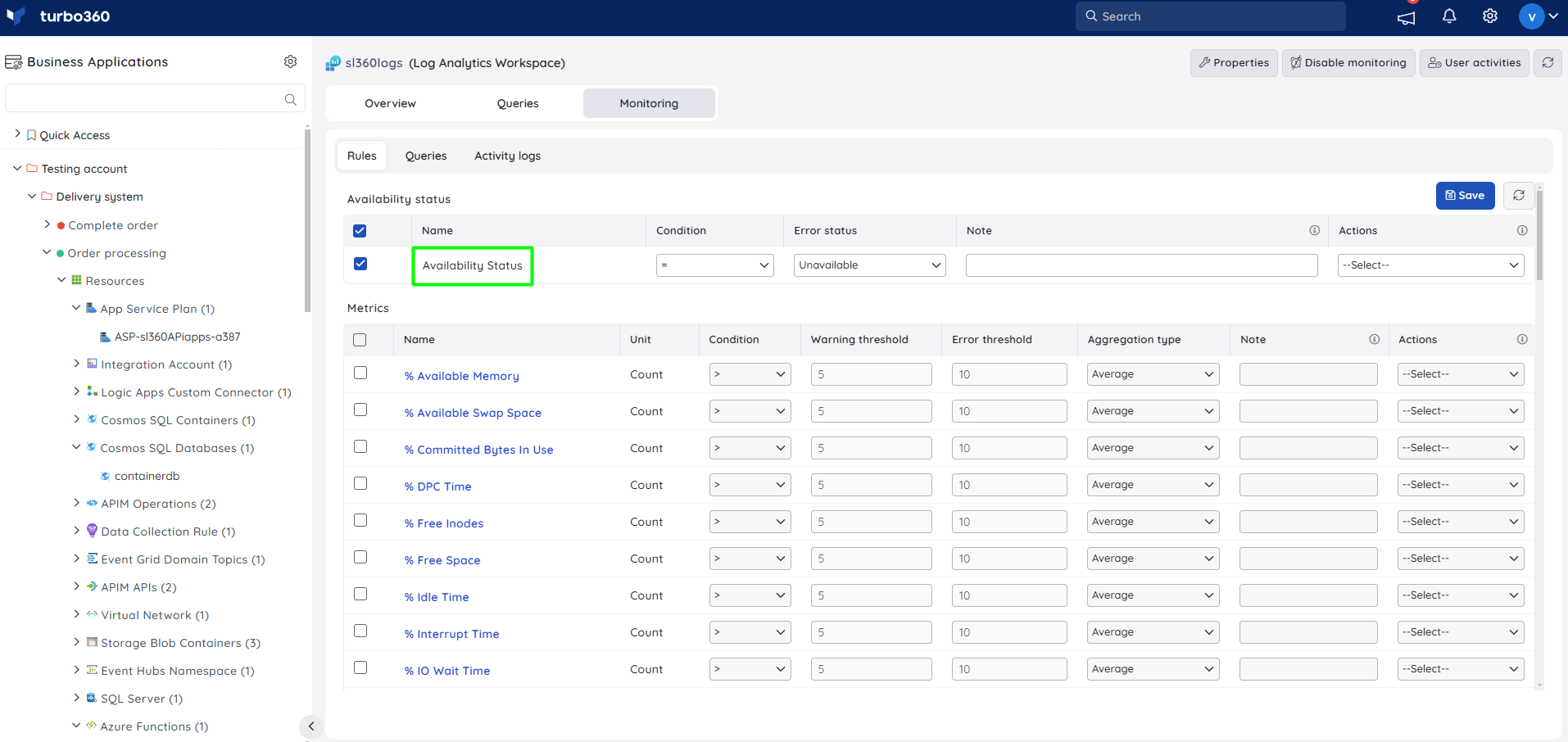Click the refresh icon beside Save

tap(1518, 196)
